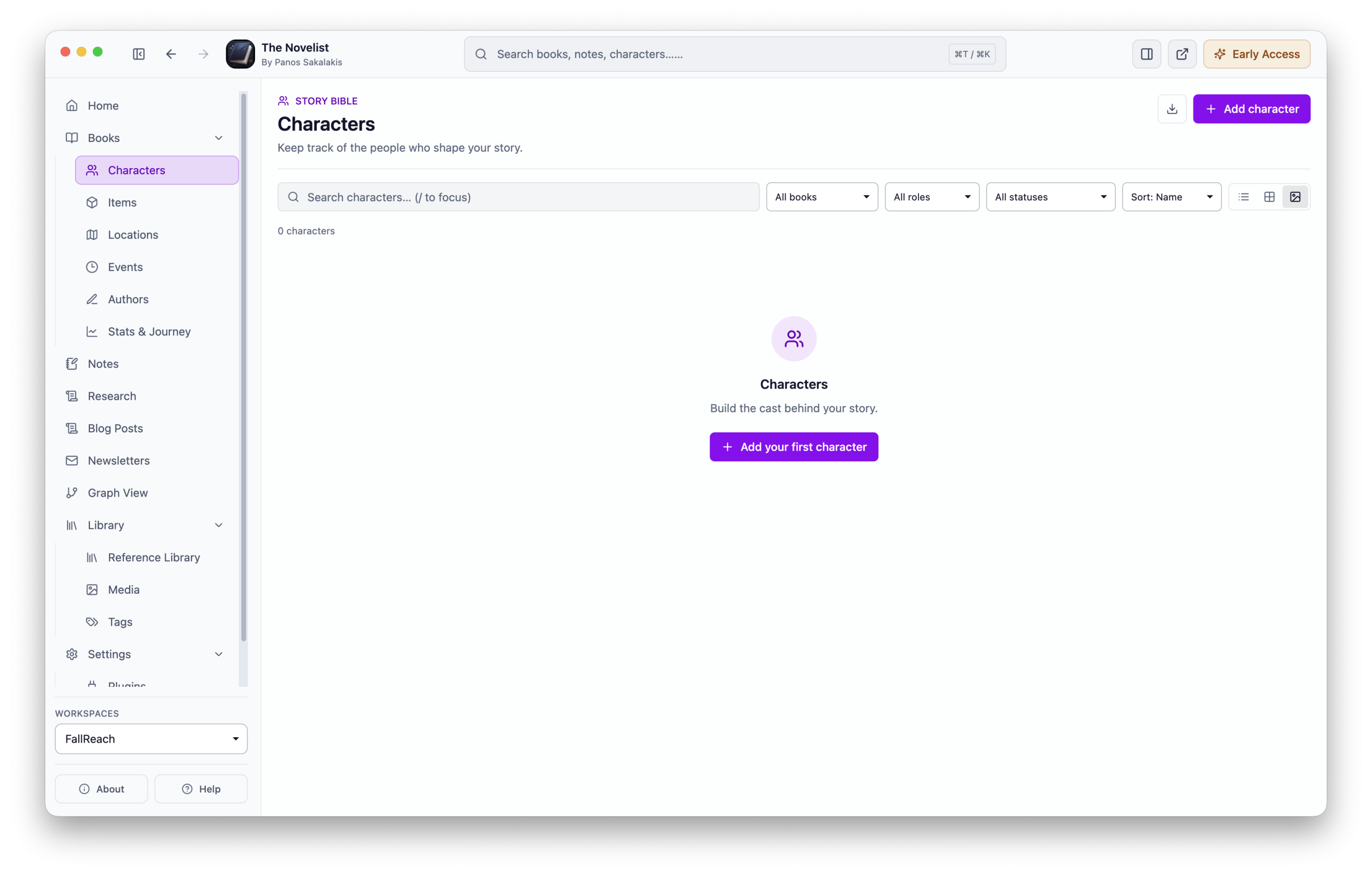
Task: Go forward with the right arrow
Action: tap(204, 54)
